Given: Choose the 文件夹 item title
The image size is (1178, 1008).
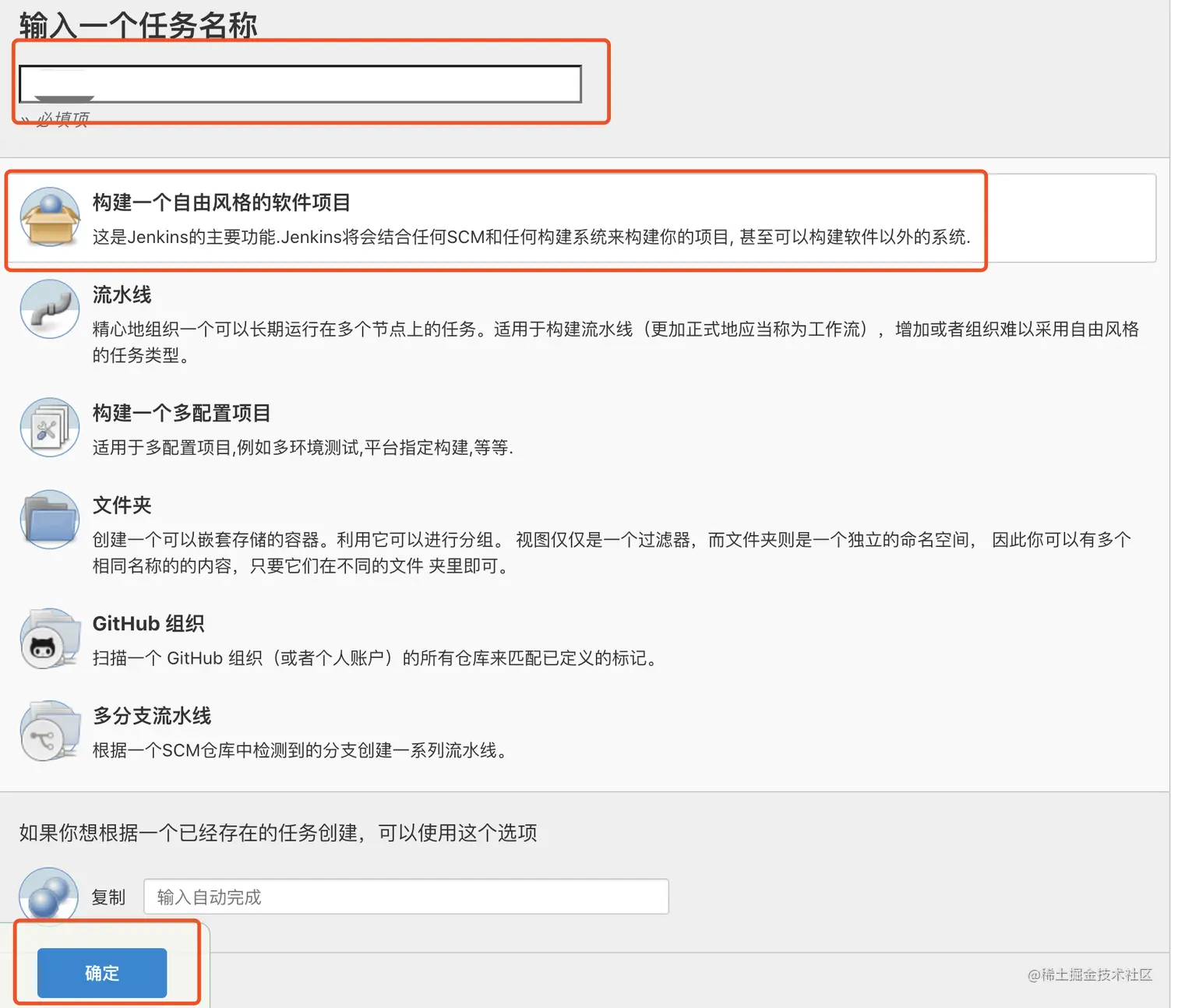Looking at the screenshot, I should [x=122, y=505].
